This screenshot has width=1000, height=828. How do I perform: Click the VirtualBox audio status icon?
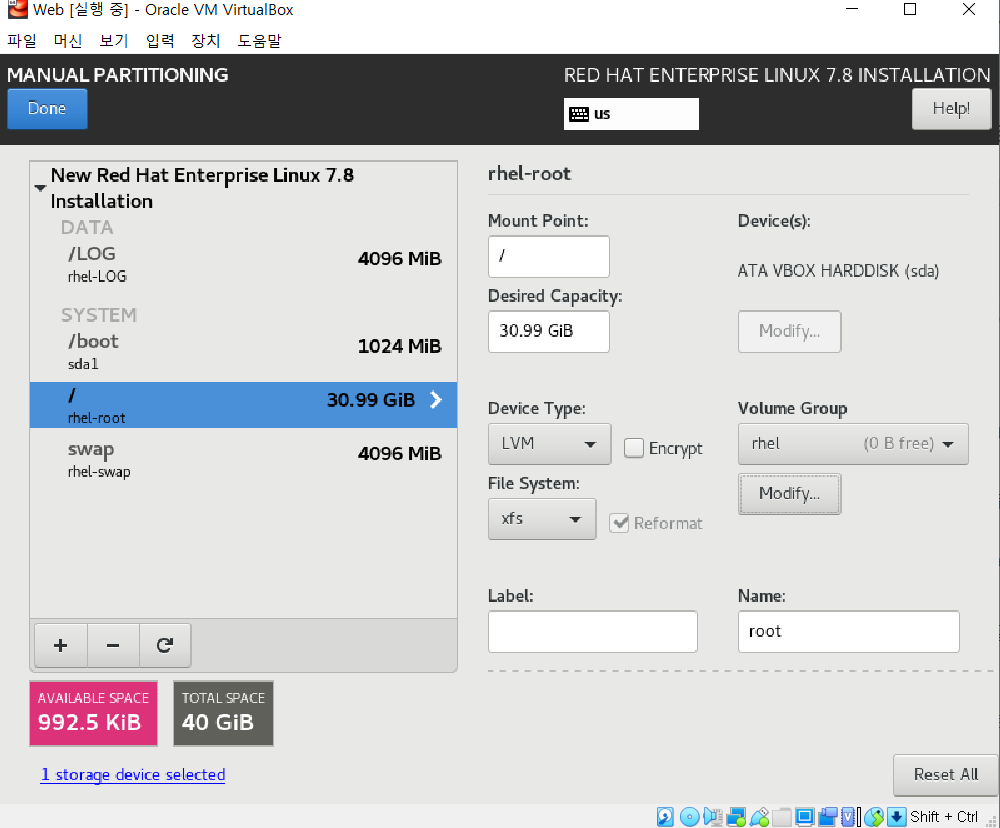(x=713, y=817)
